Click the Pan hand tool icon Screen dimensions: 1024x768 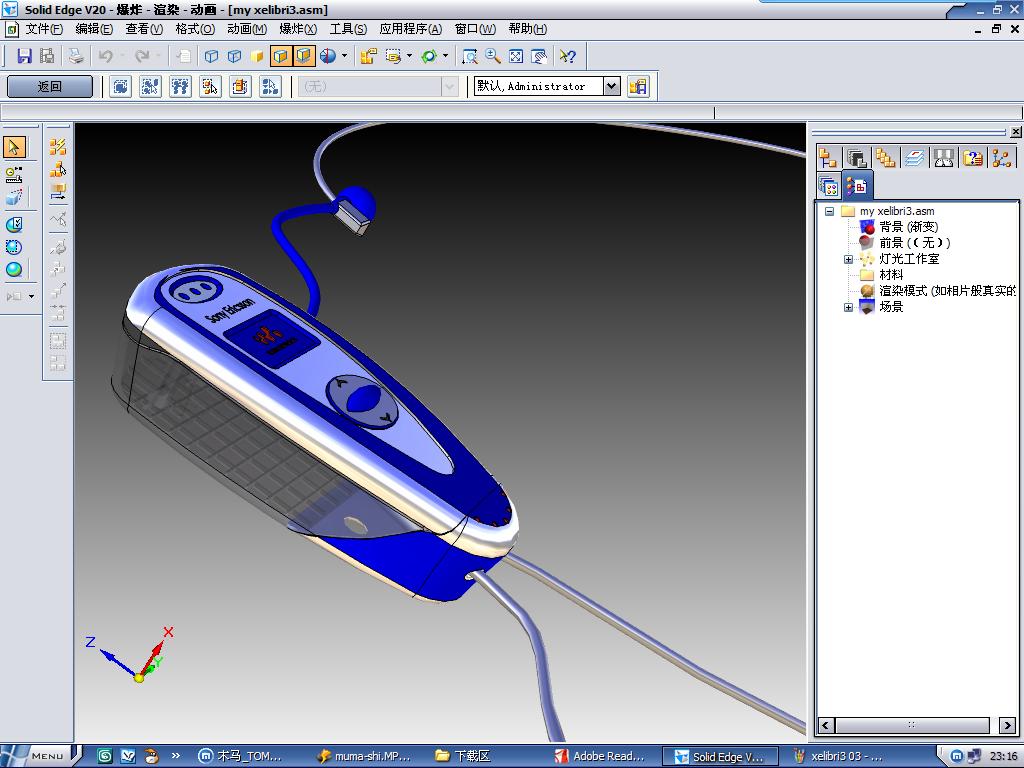[x=539, y=56]
